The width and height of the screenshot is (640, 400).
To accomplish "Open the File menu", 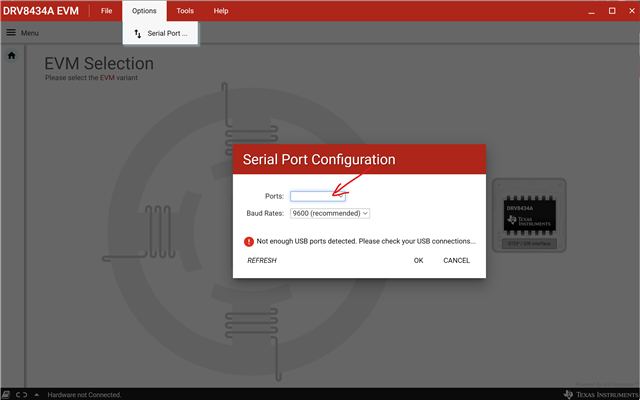I will 107,11.
